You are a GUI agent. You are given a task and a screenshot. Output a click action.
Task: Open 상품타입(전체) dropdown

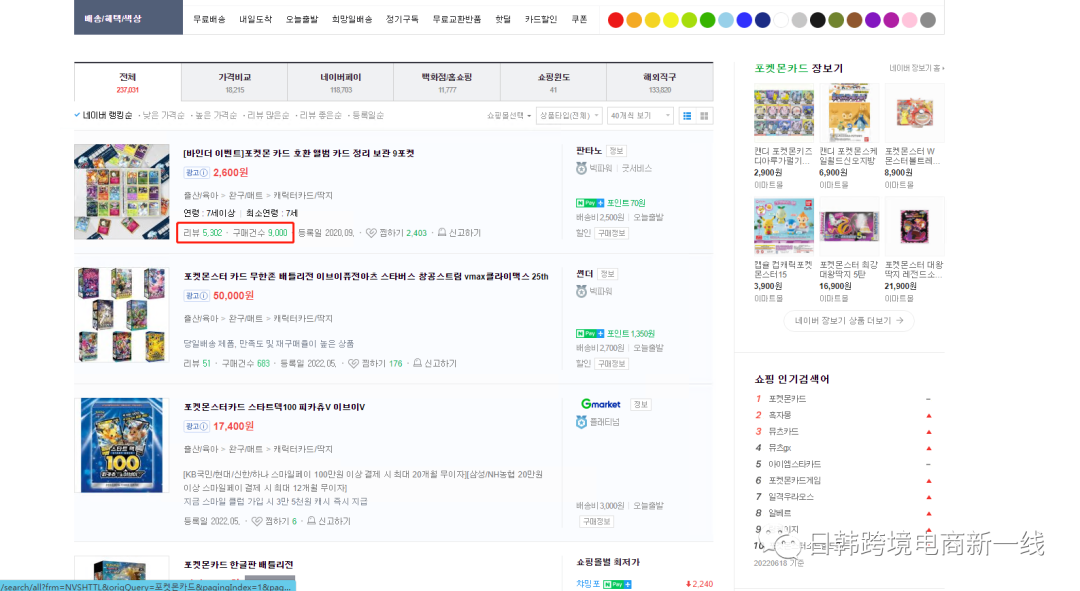569,116
